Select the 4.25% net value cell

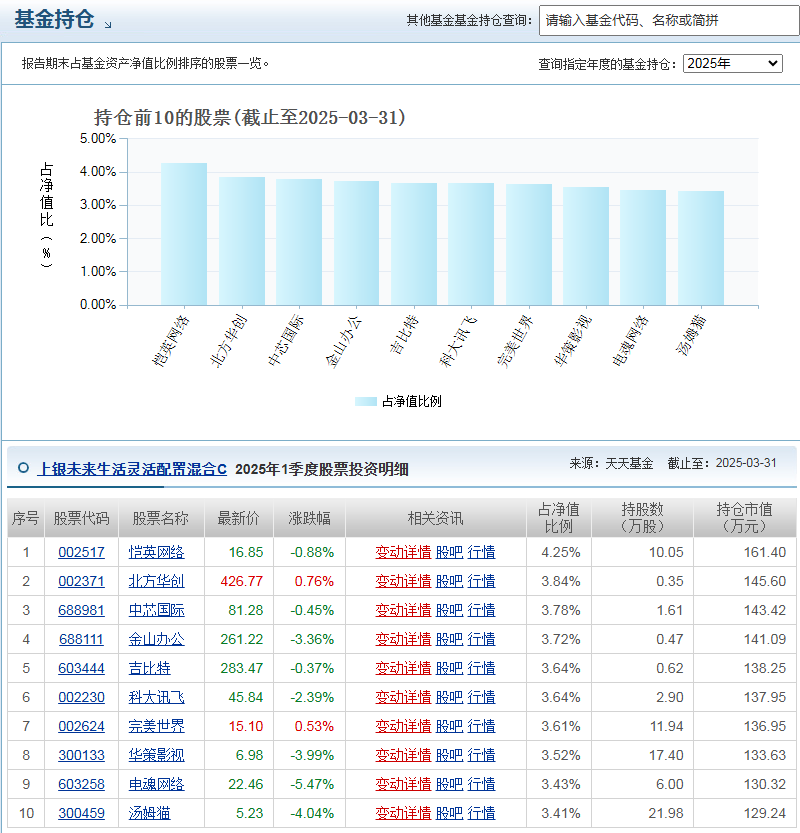point(560,552)
